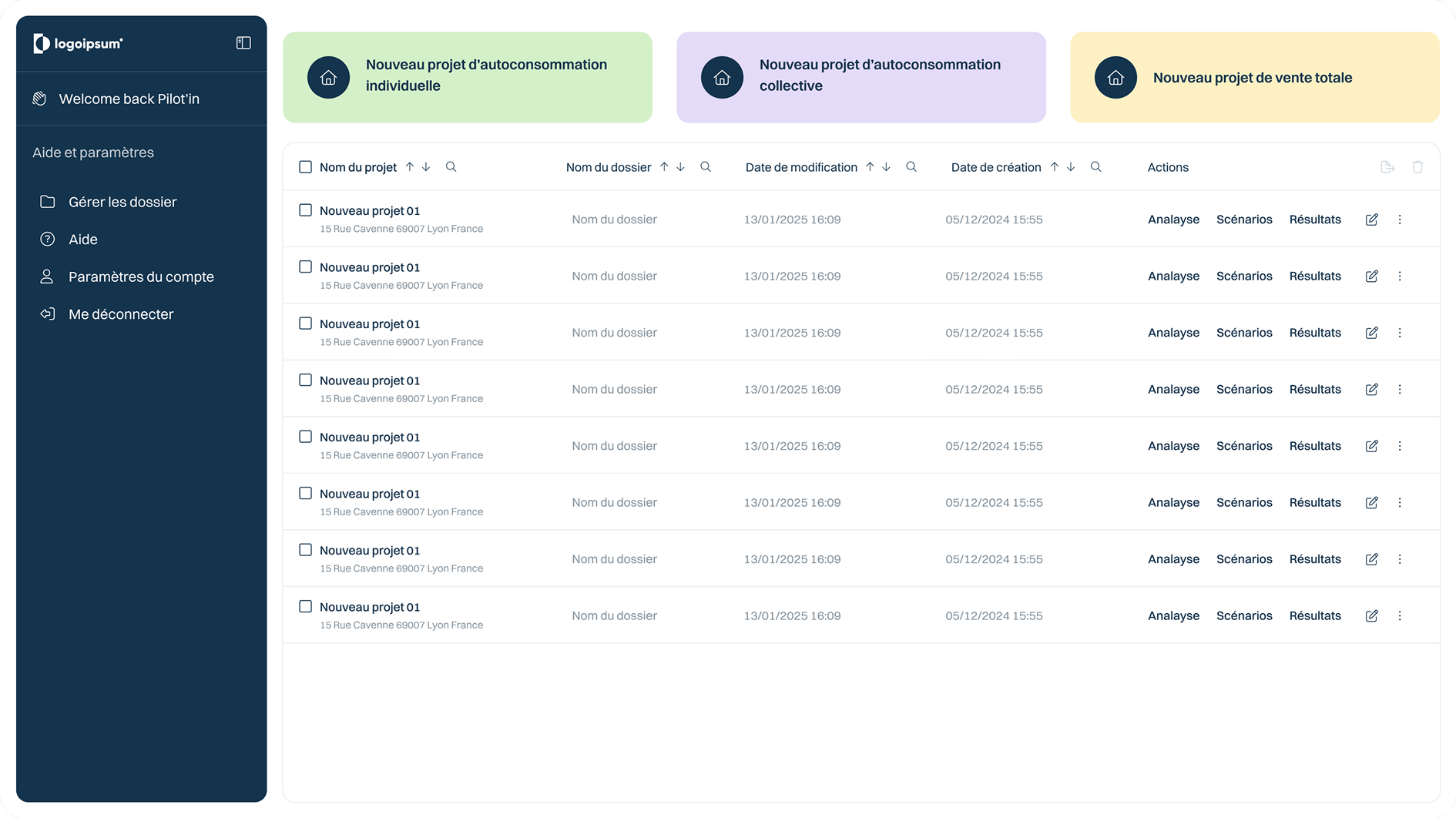The height and width of the screenshot is (818, 1456).
Task: Click the waving hand icon beside Welcome back
Action: pyautogui.click(x=39, y=99)
